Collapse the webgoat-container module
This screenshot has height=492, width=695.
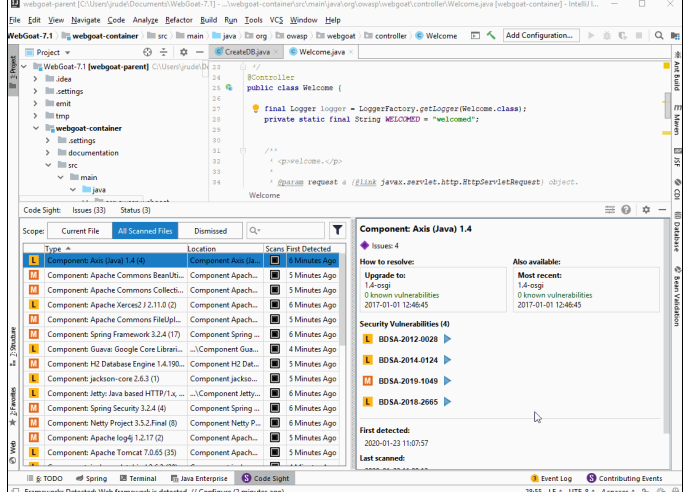pos(36,128)
